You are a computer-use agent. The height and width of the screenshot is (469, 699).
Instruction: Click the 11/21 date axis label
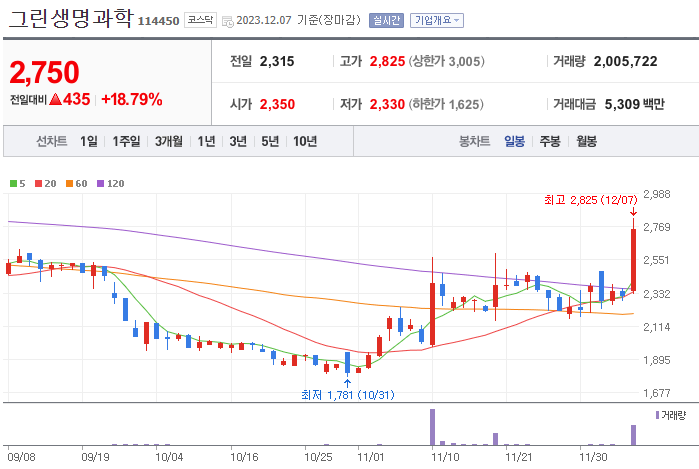(518, 457)
